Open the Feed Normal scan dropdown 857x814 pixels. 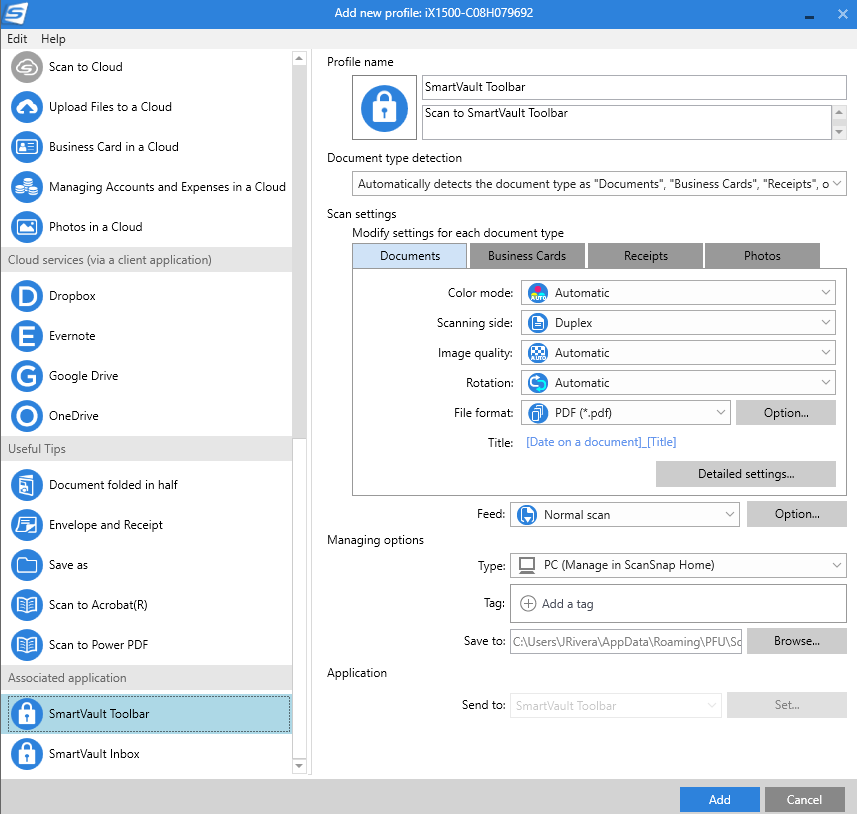click(x=625, y=515)
